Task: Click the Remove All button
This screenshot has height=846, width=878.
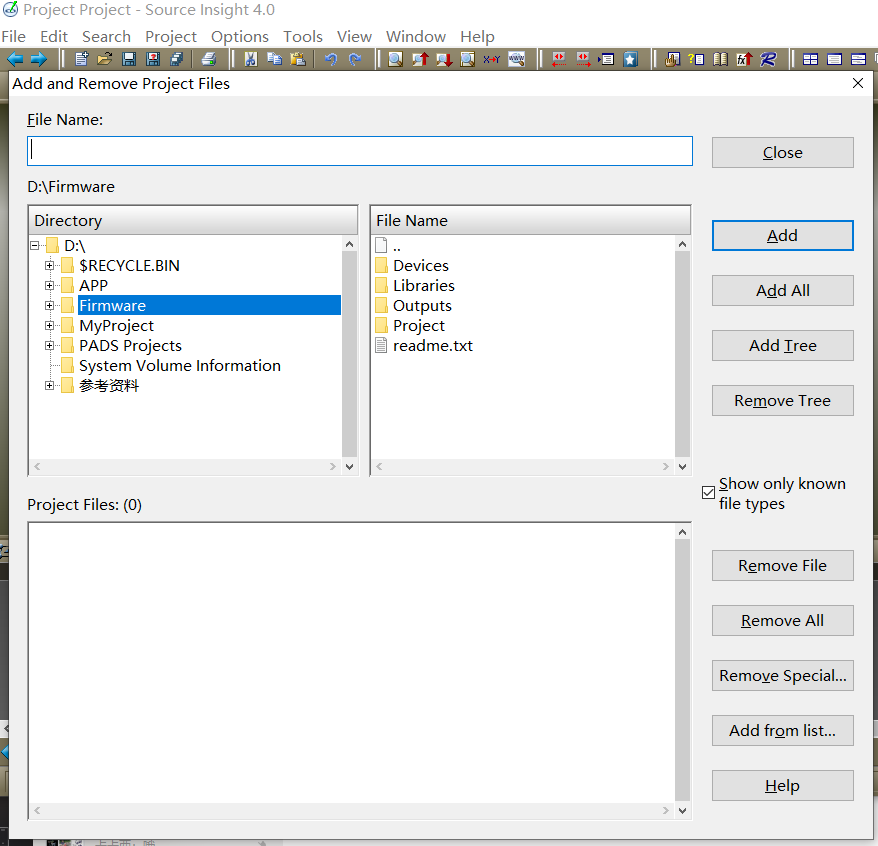Action: click(x=782, y=620)
